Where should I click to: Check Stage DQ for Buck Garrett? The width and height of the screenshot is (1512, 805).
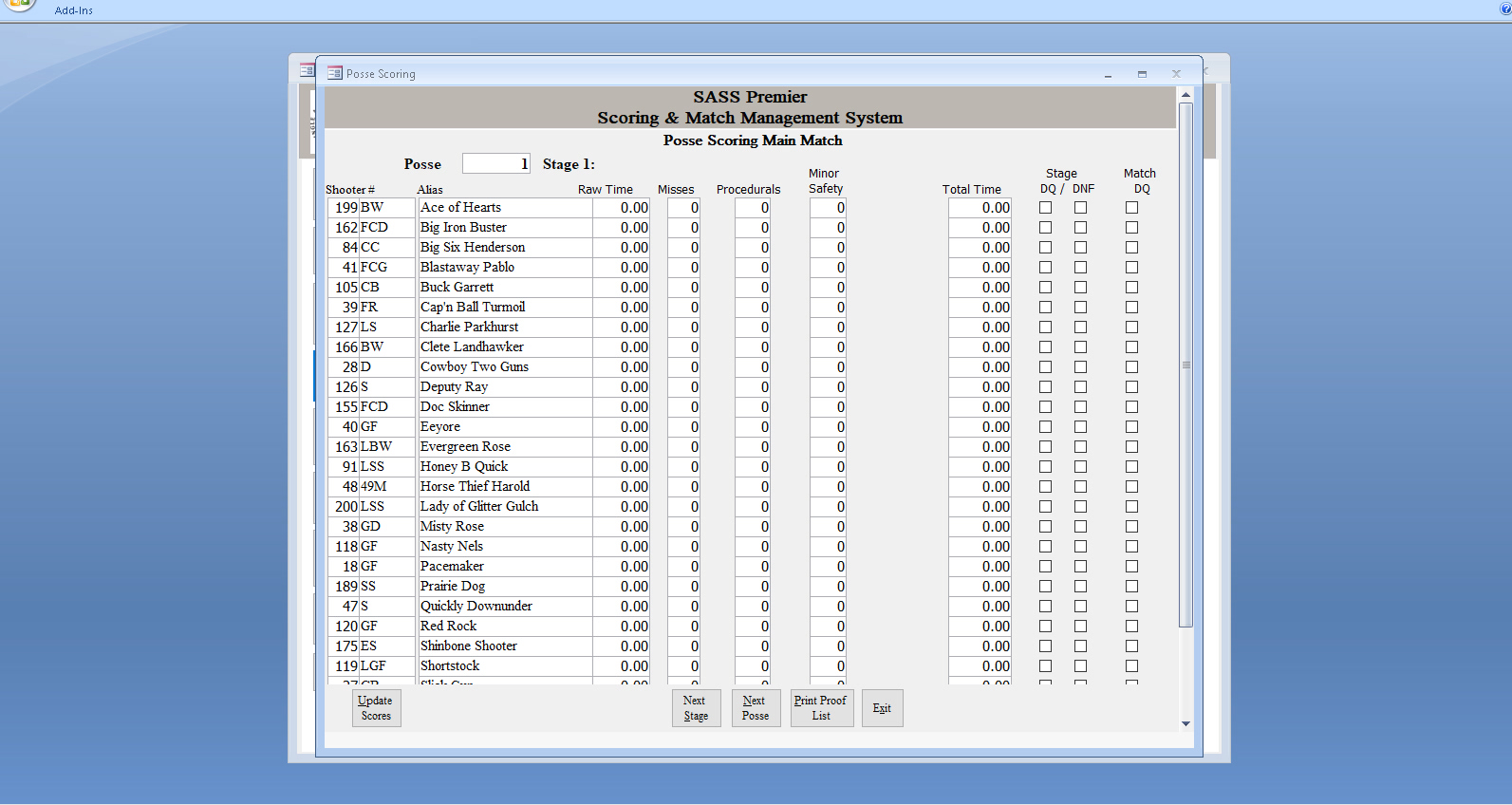pyautogui.click(x=1045, y=288)
